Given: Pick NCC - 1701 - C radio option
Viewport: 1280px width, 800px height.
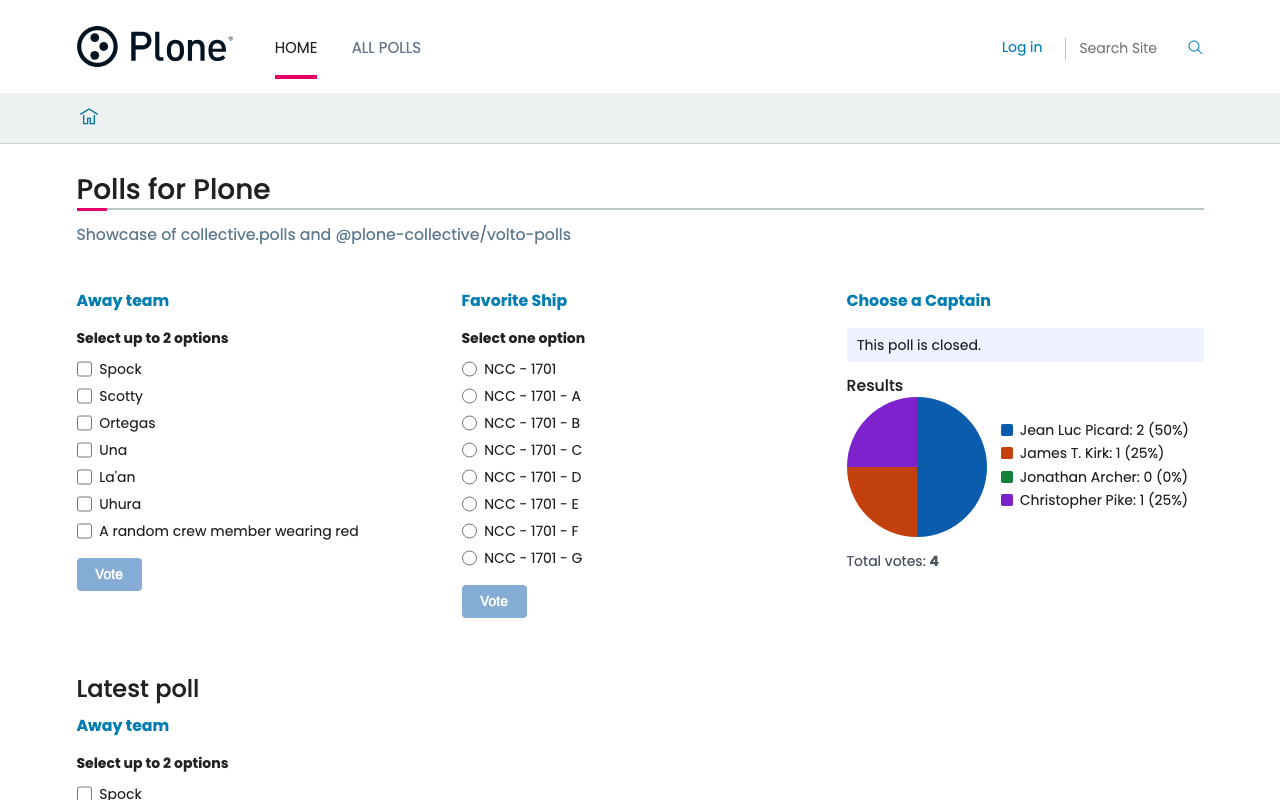Looking at the screenshot, I should [x=470, y=450].
